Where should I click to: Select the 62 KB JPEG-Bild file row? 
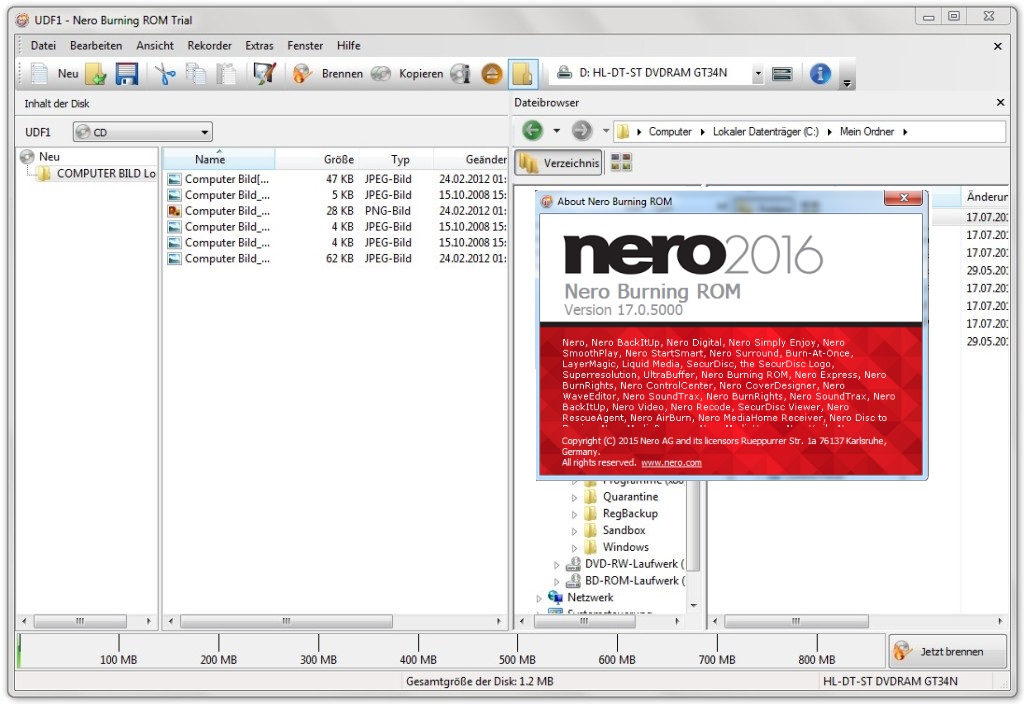(336, 259)
